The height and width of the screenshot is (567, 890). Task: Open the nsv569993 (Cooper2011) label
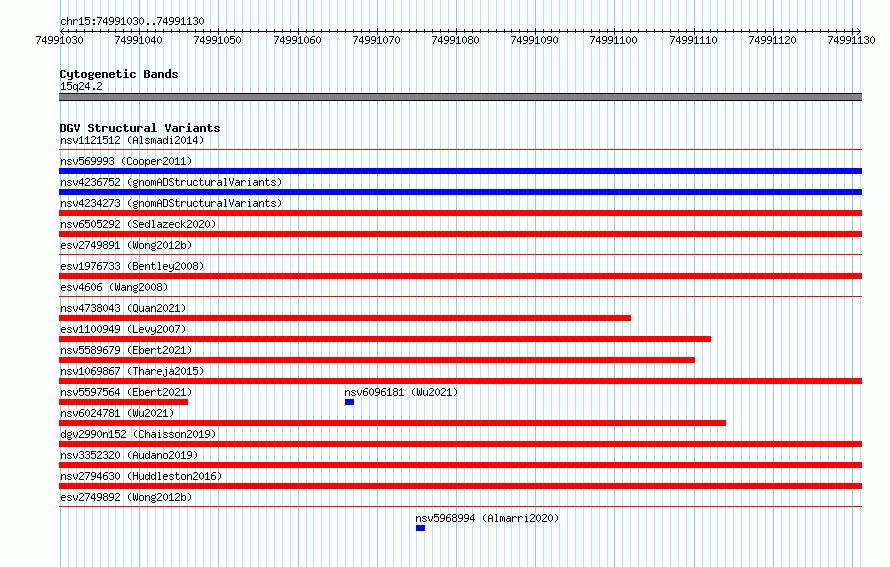pyautogui.click(x=126, y=161)
